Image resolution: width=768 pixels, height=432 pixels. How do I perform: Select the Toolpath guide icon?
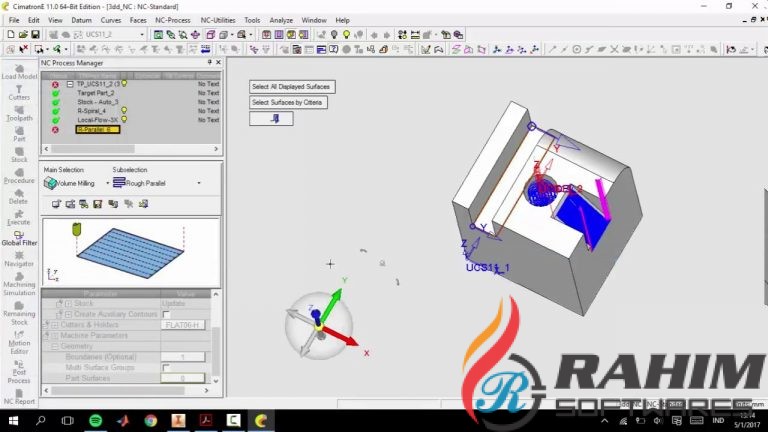click(x=19, y=114)
